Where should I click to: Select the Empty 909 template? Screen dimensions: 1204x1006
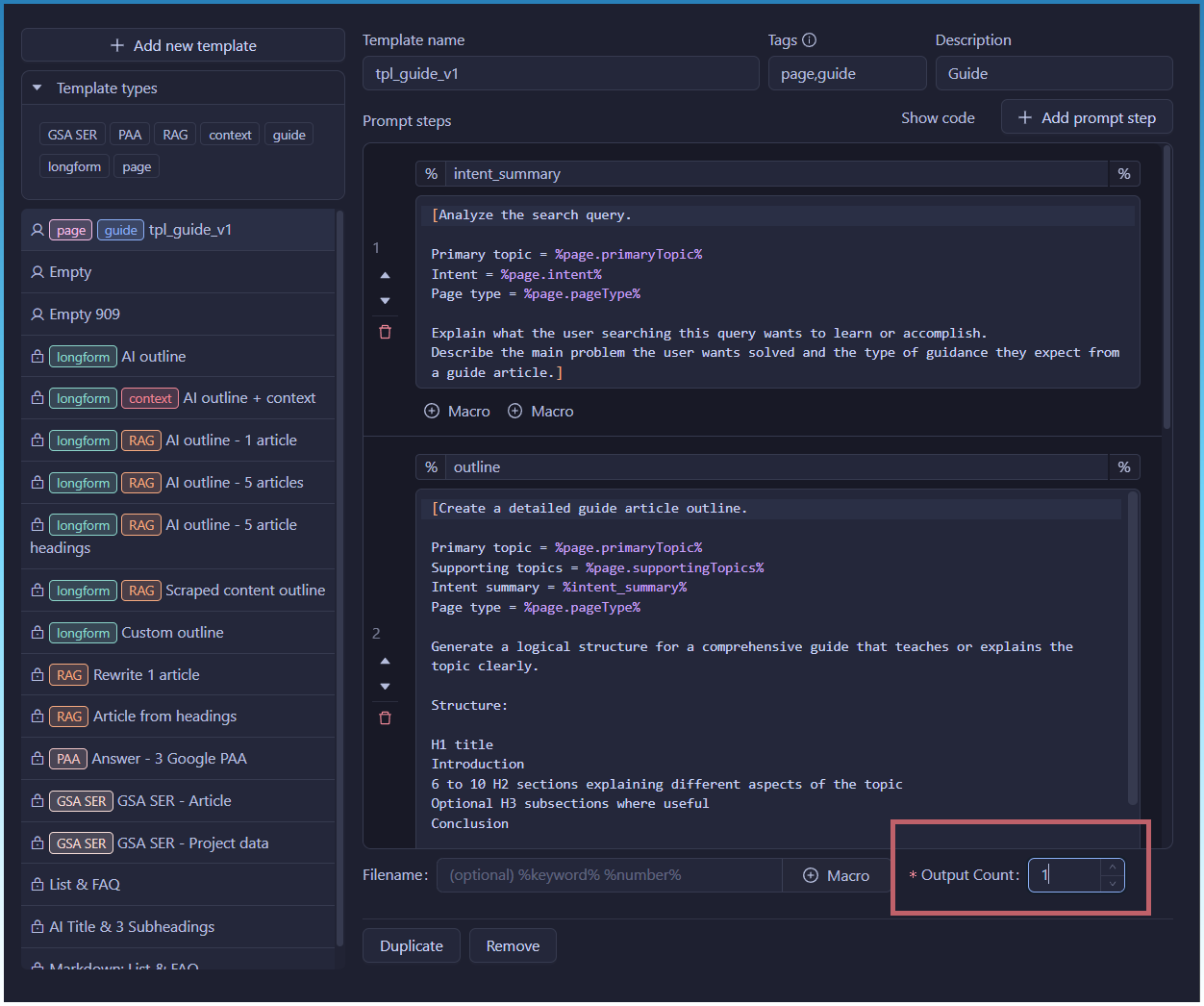tap(85, 314)
